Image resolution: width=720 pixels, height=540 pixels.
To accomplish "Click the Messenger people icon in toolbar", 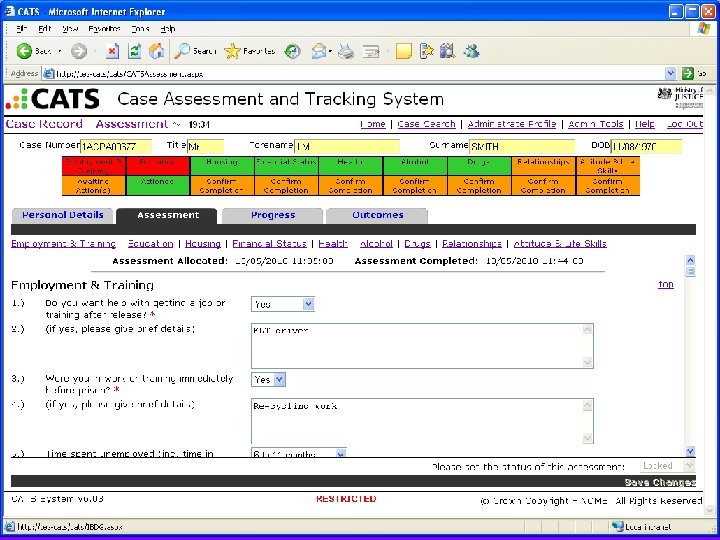I will (471, 51).
